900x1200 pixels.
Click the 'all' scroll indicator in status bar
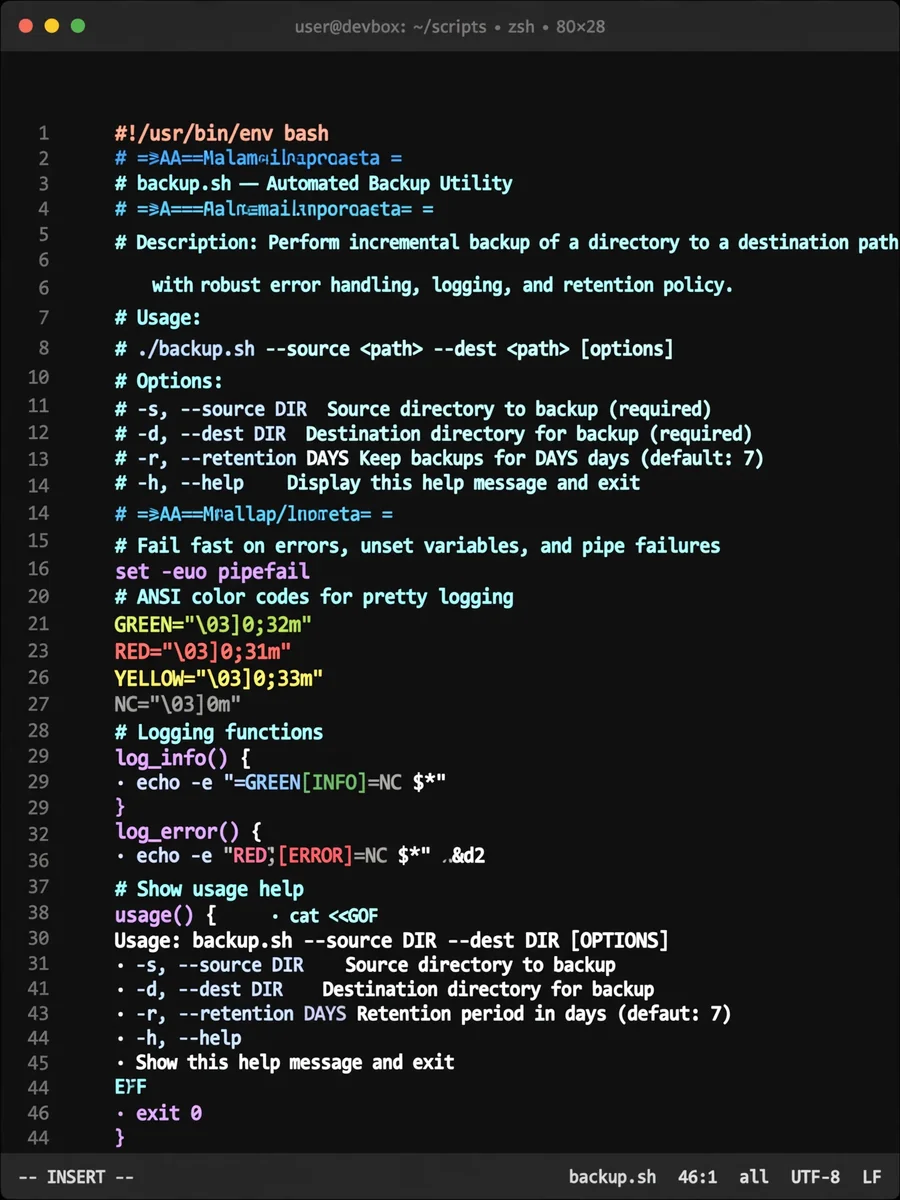(754, 1177)
